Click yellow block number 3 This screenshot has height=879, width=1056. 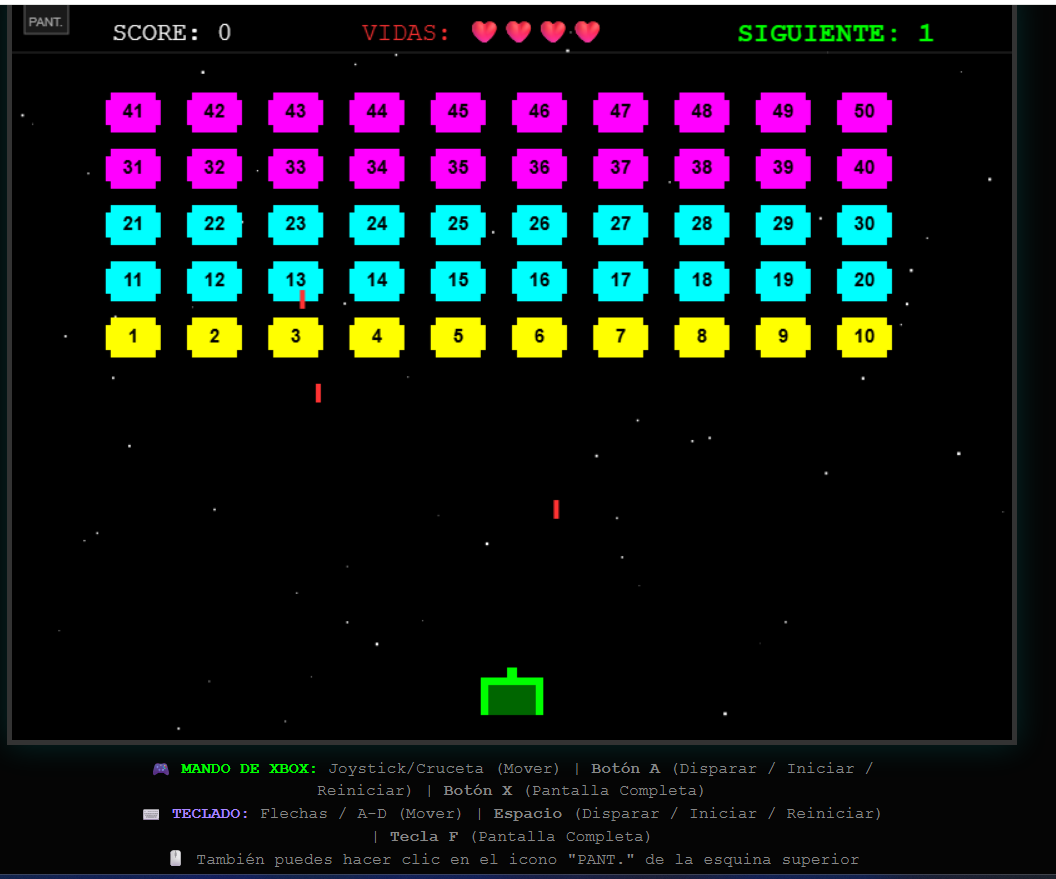tap(296, 337)
